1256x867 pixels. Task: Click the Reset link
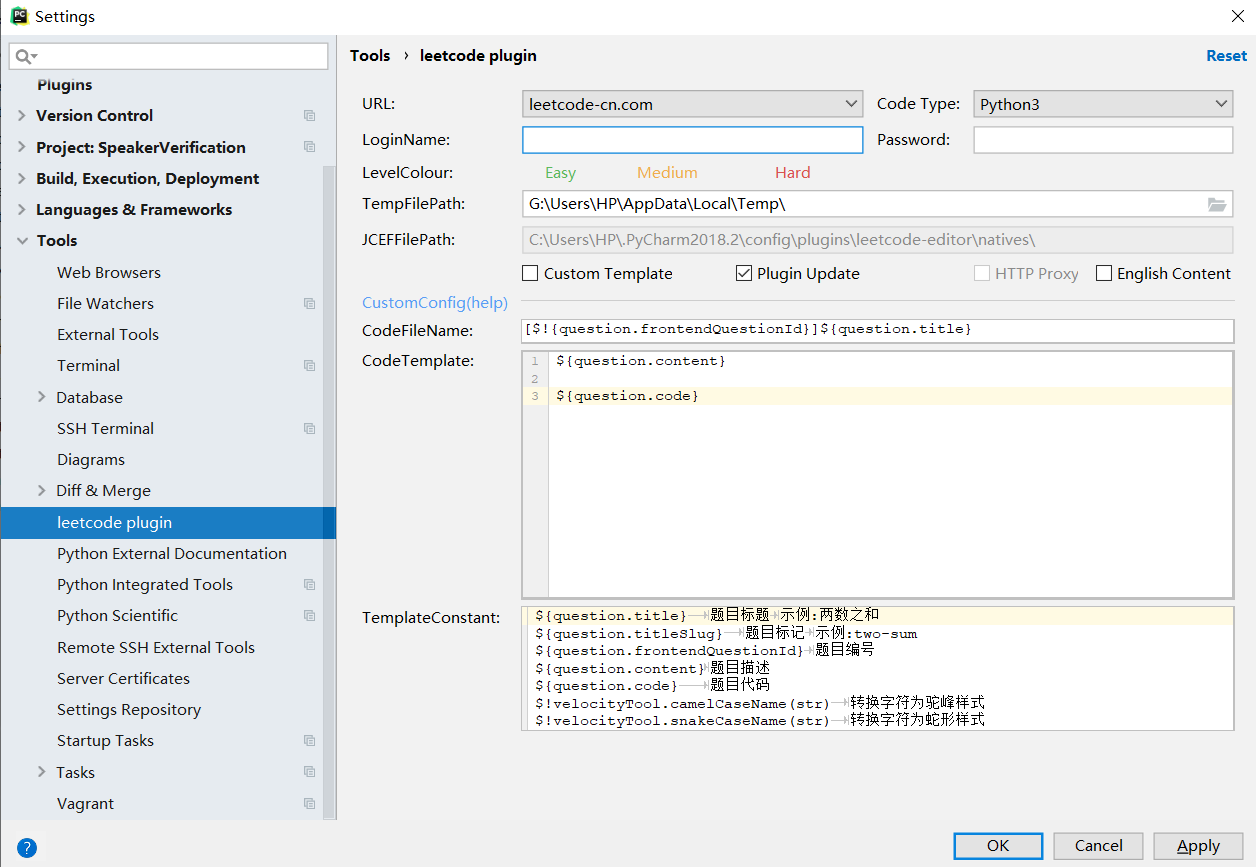point(1226,56)
